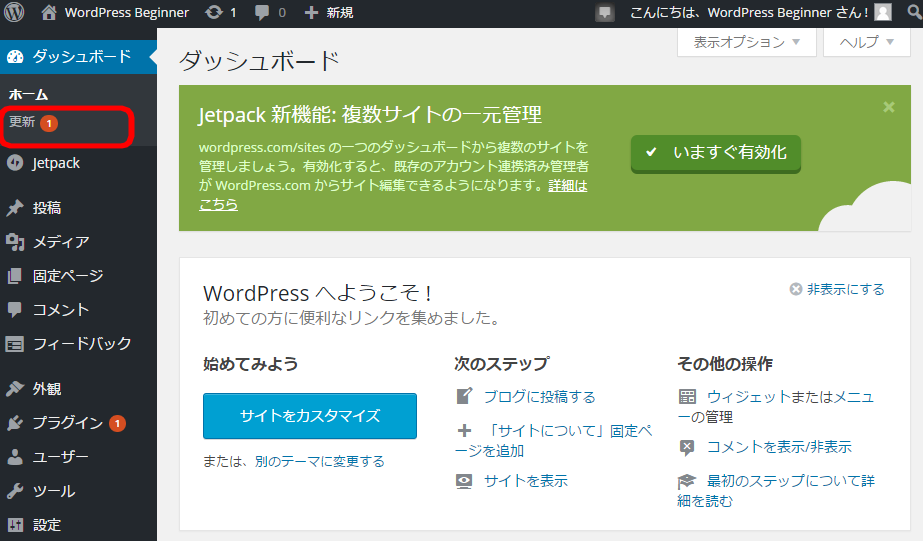Image resolution: width=923 pixels, height=541 pixels.
Task: Expand the ヘルプ dropdown
Action: point(866,42)
